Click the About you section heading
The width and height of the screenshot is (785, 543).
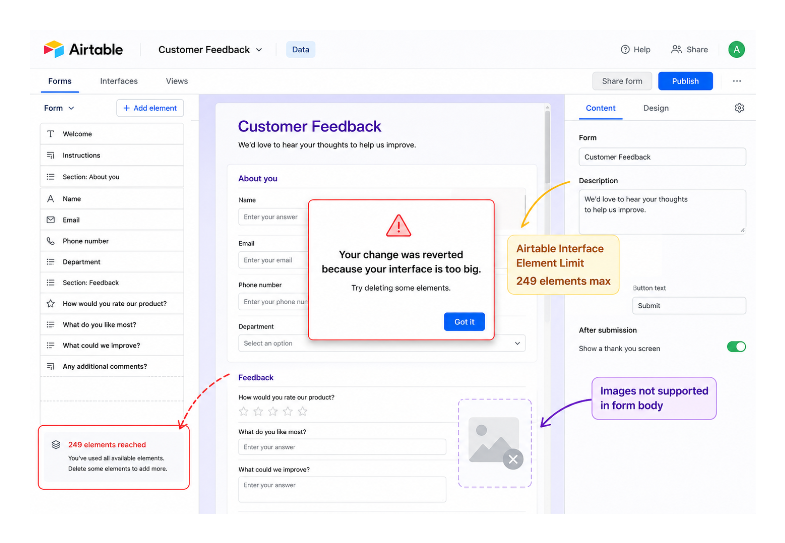point(258,178)
